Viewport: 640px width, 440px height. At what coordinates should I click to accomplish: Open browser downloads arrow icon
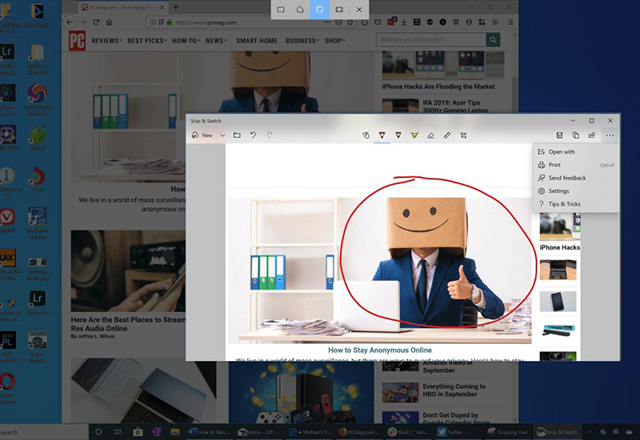403,22
